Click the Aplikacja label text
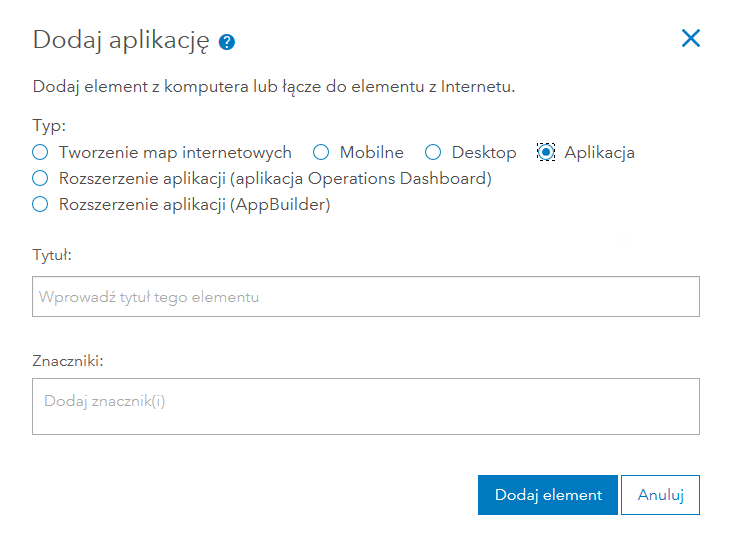The image size is (733, 549). tap(599, 153)
